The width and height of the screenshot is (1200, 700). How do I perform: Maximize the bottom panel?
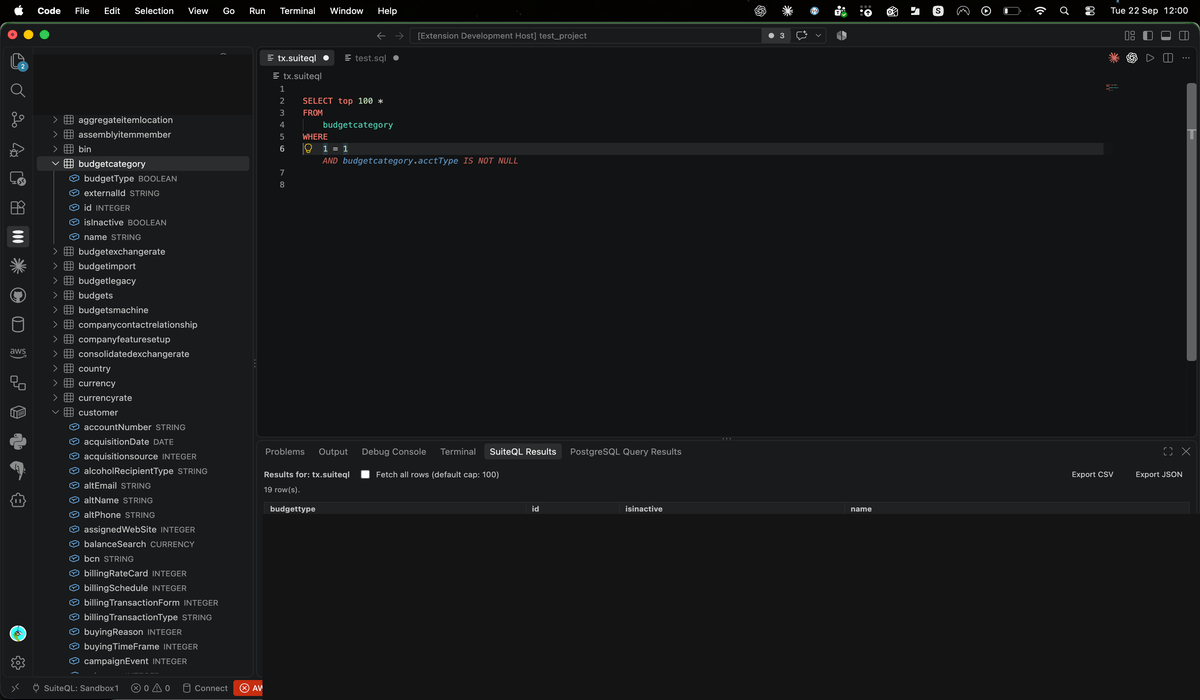(x=1168, y=452)
